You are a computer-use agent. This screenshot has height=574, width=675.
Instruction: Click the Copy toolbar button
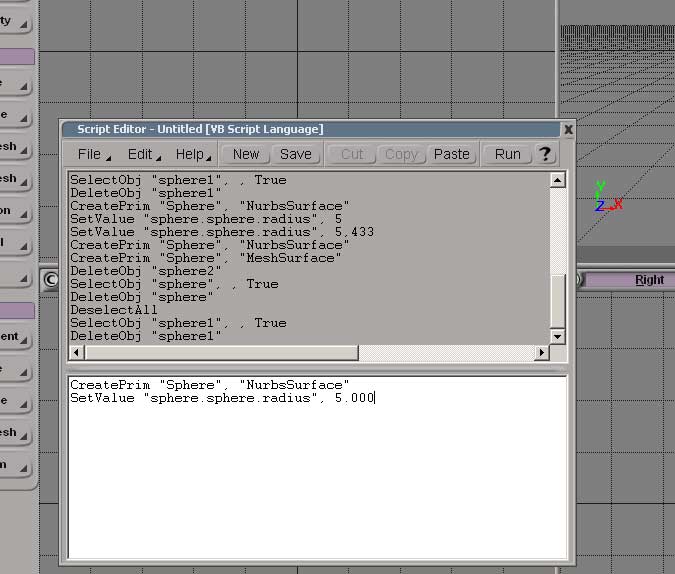[401, 154]
